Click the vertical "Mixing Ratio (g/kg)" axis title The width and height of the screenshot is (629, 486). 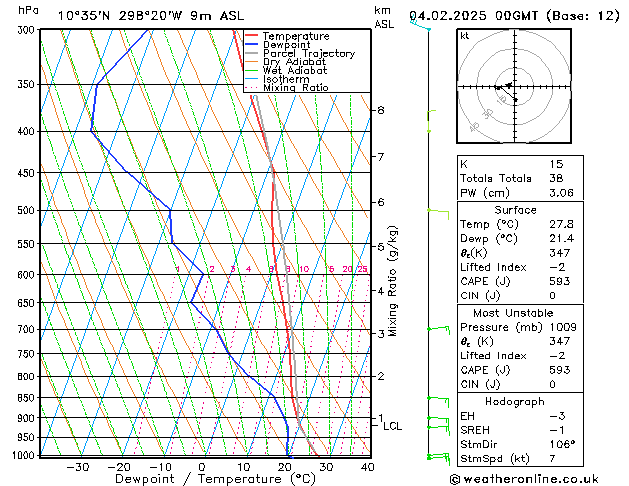tap(392, 281)
